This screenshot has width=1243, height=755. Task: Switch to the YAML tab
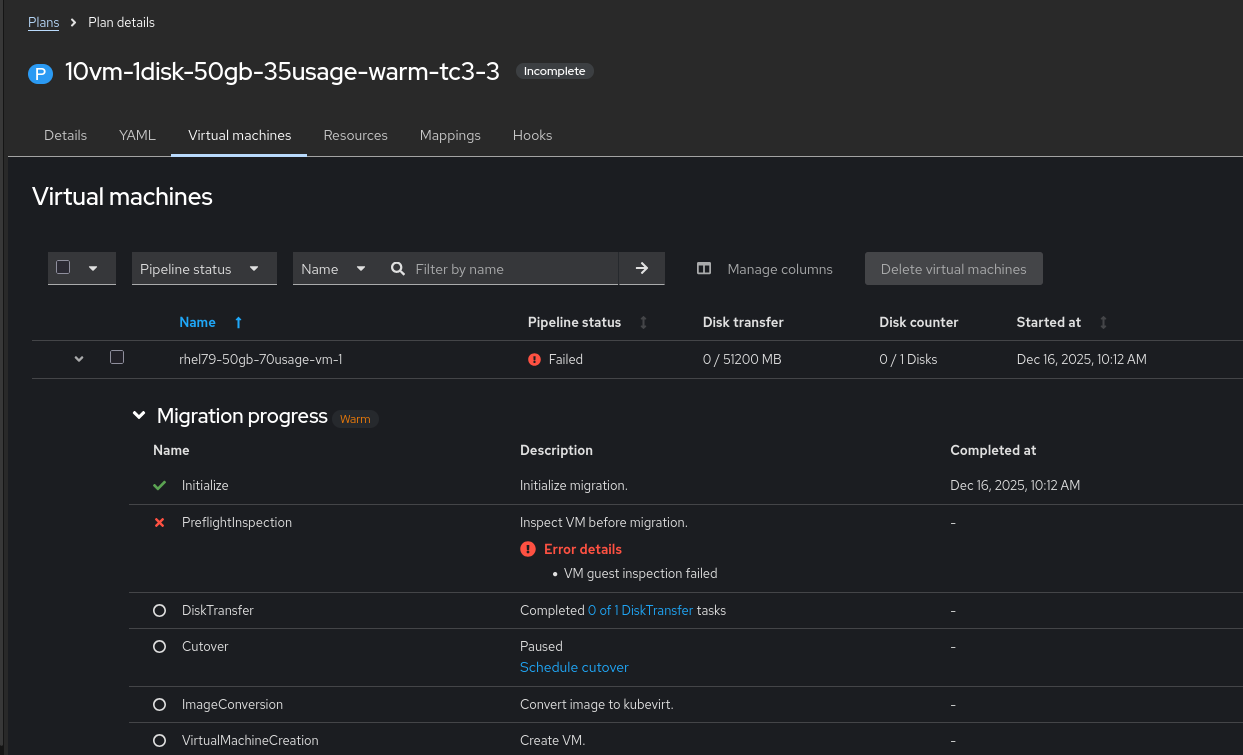coord(137,135)
